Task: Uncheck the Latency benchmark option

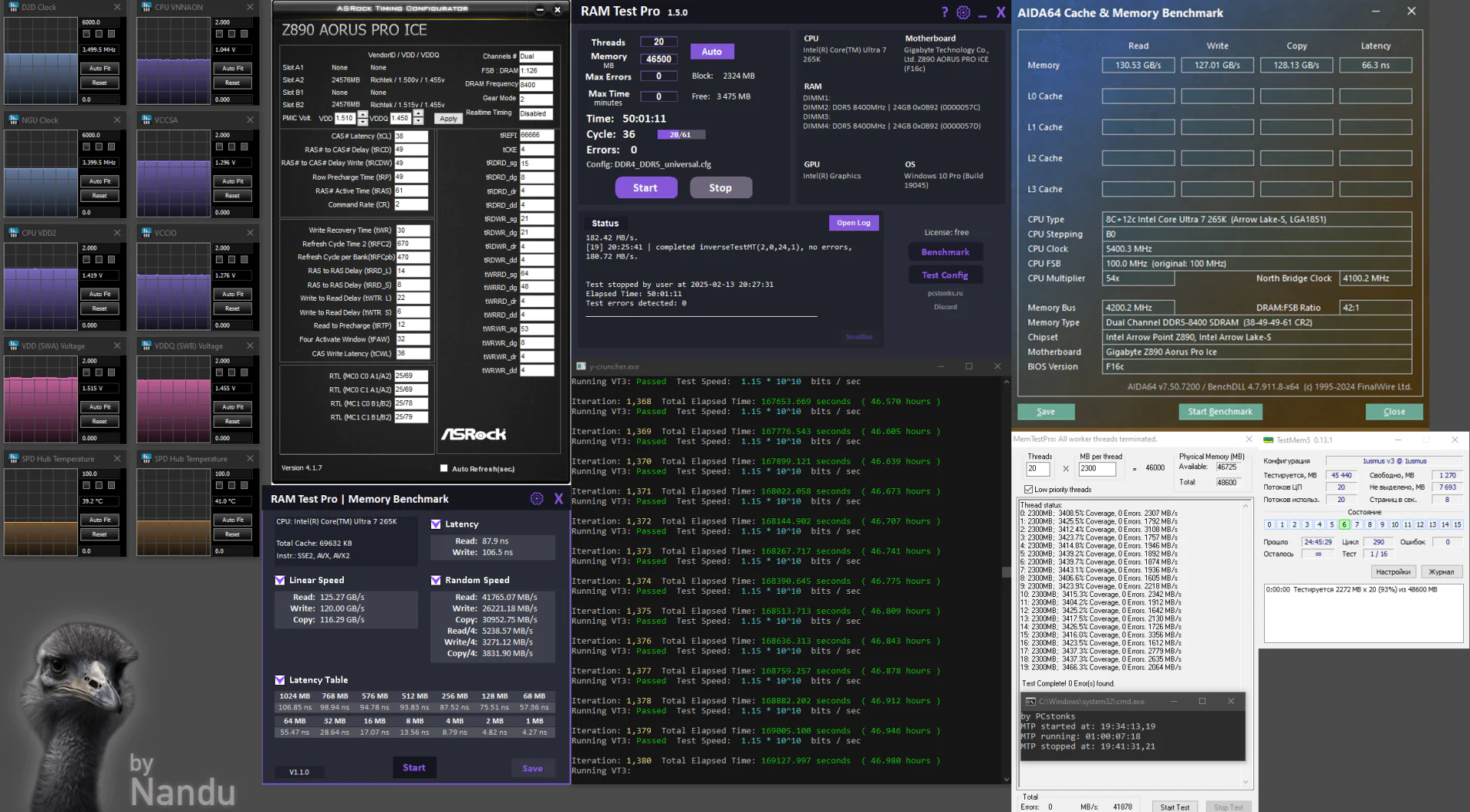Action: click(436, 524)
